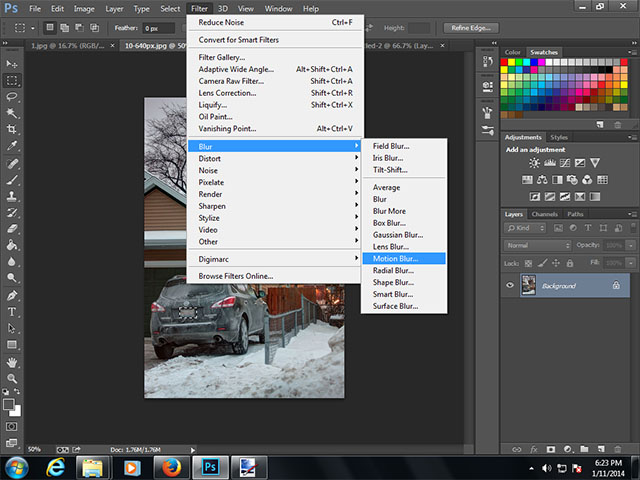Image resolution: width=640 pixels, height=480 pixels.
Task: Expand the Digimarc submenu
Action: click(274, 259)
